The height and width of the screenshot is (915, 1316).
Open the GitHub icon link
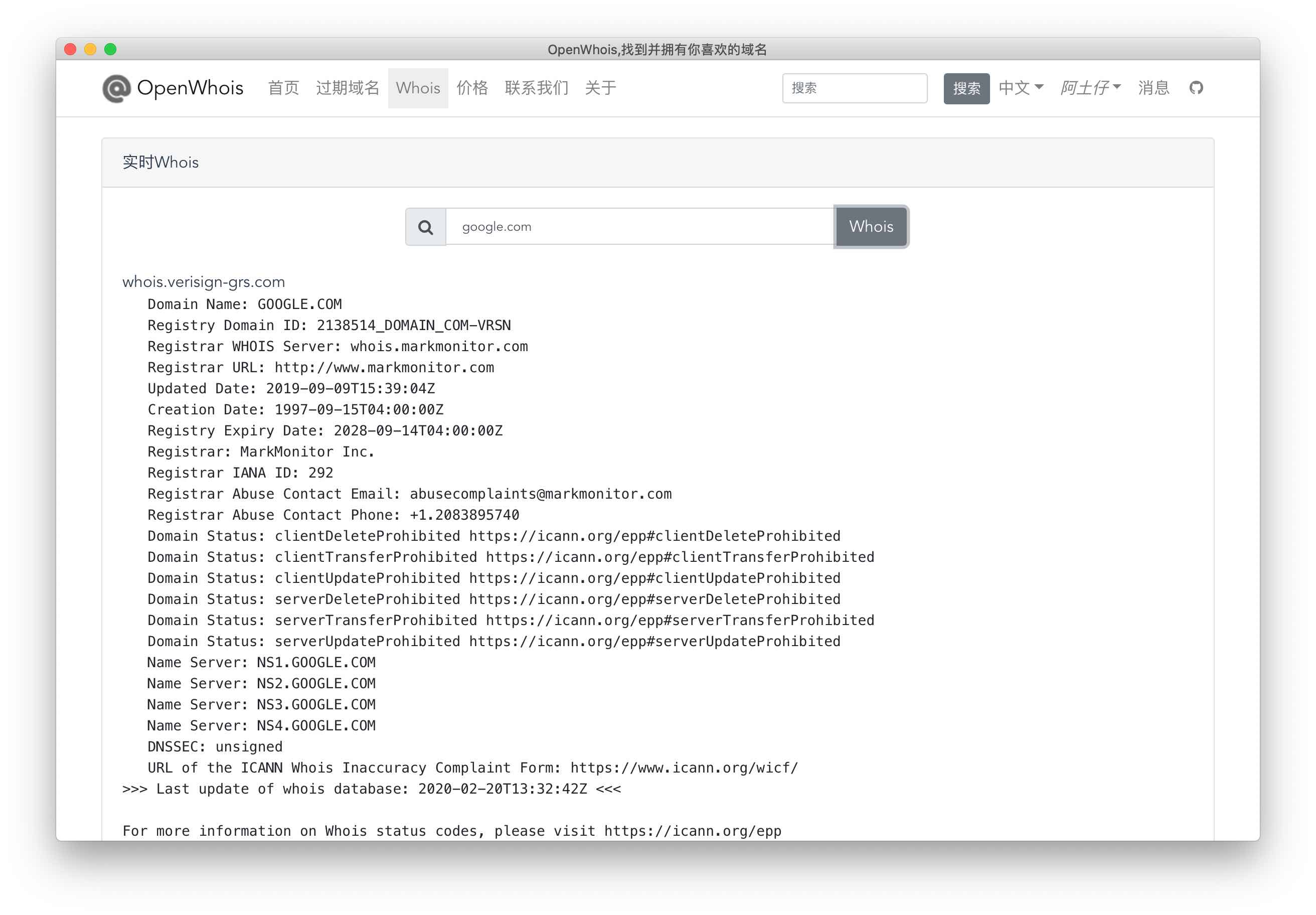coord(1196,88)
